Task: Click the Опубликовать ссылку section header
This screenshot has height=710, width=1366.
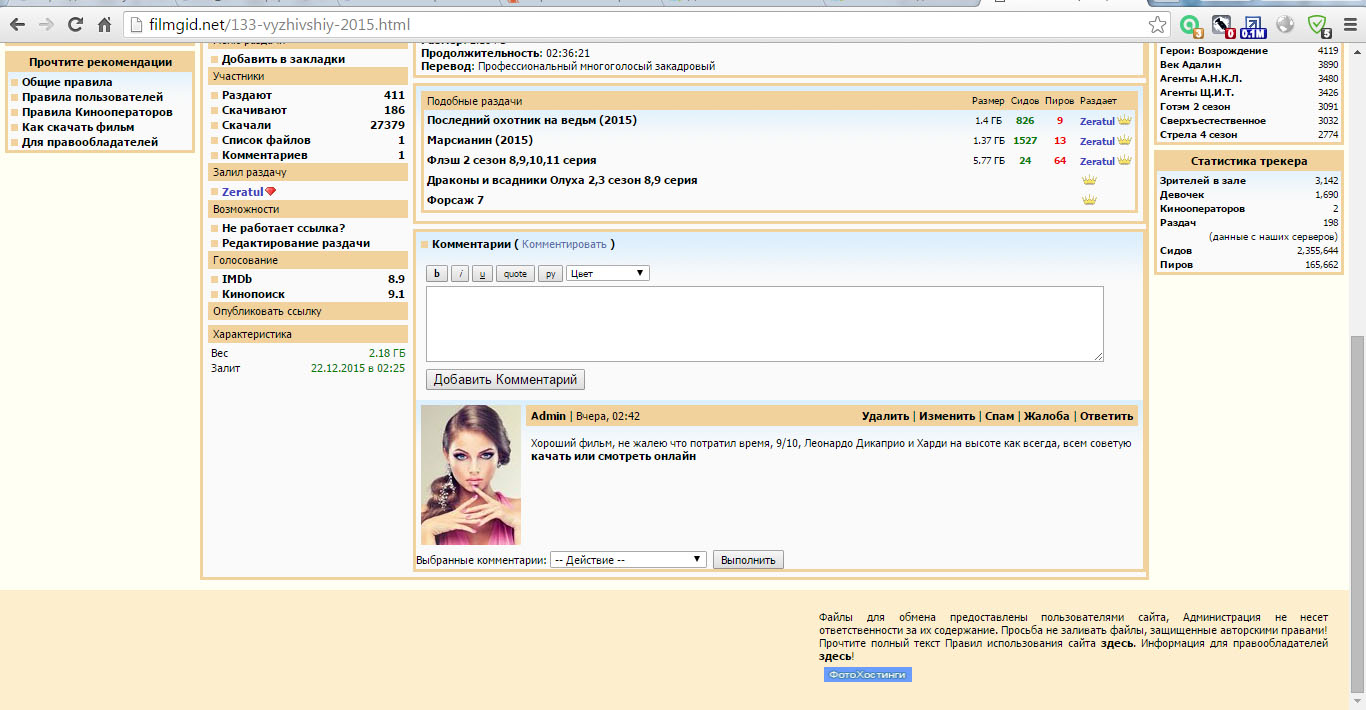Action: pyautogui.click(x=307, y=311)
